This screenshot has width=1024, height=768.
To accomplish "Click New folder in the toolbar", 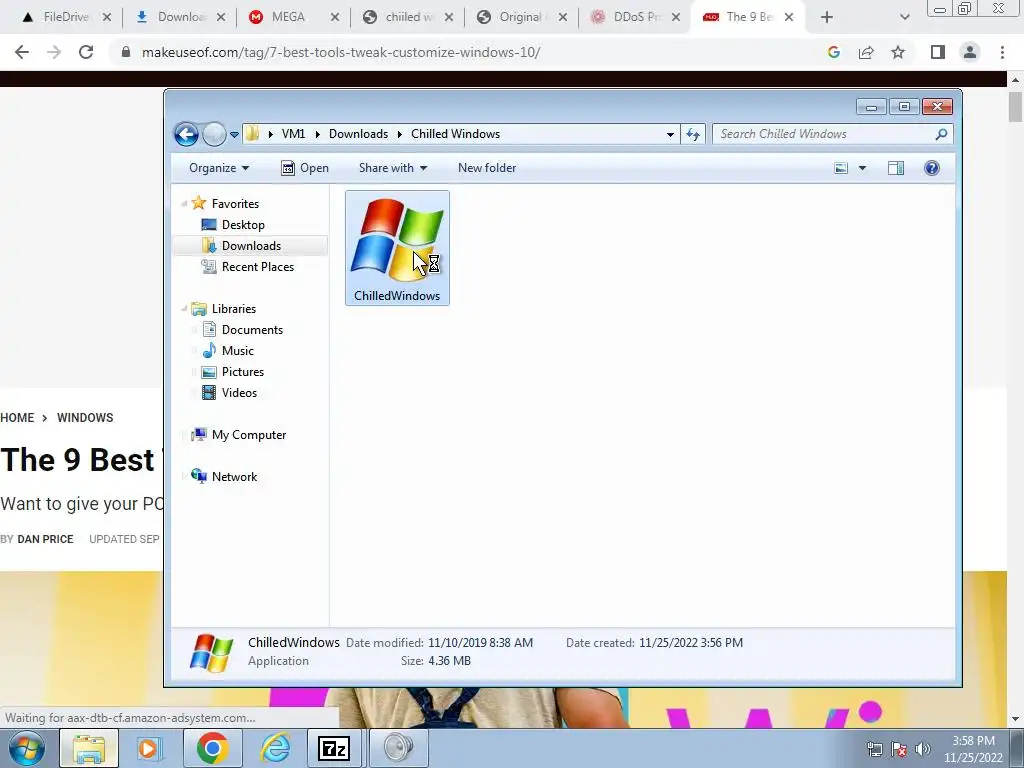I will pos(487,168).
